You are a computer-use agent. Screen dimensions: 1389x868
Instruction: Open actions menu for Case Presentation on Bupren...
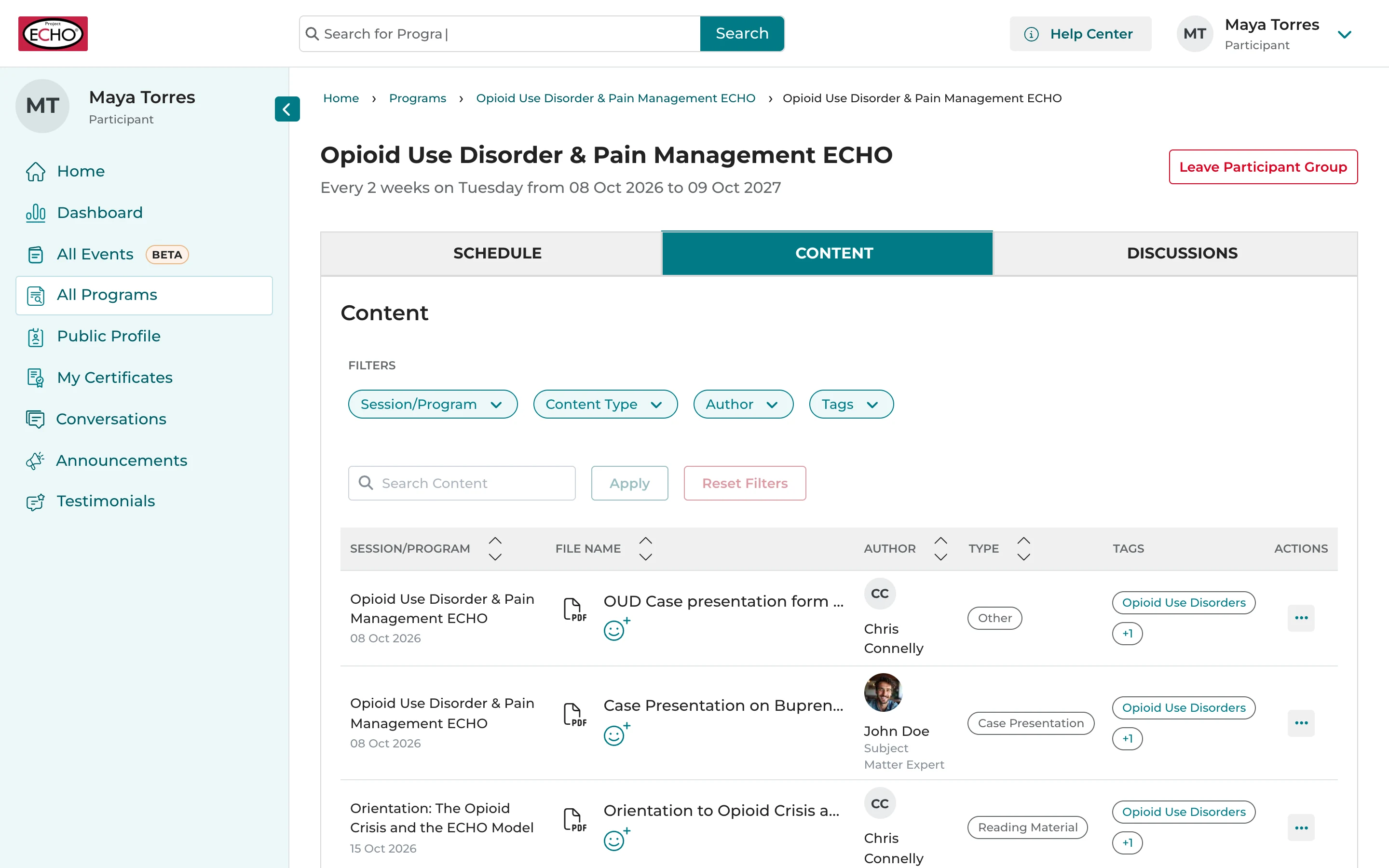tap(1301, 723)
